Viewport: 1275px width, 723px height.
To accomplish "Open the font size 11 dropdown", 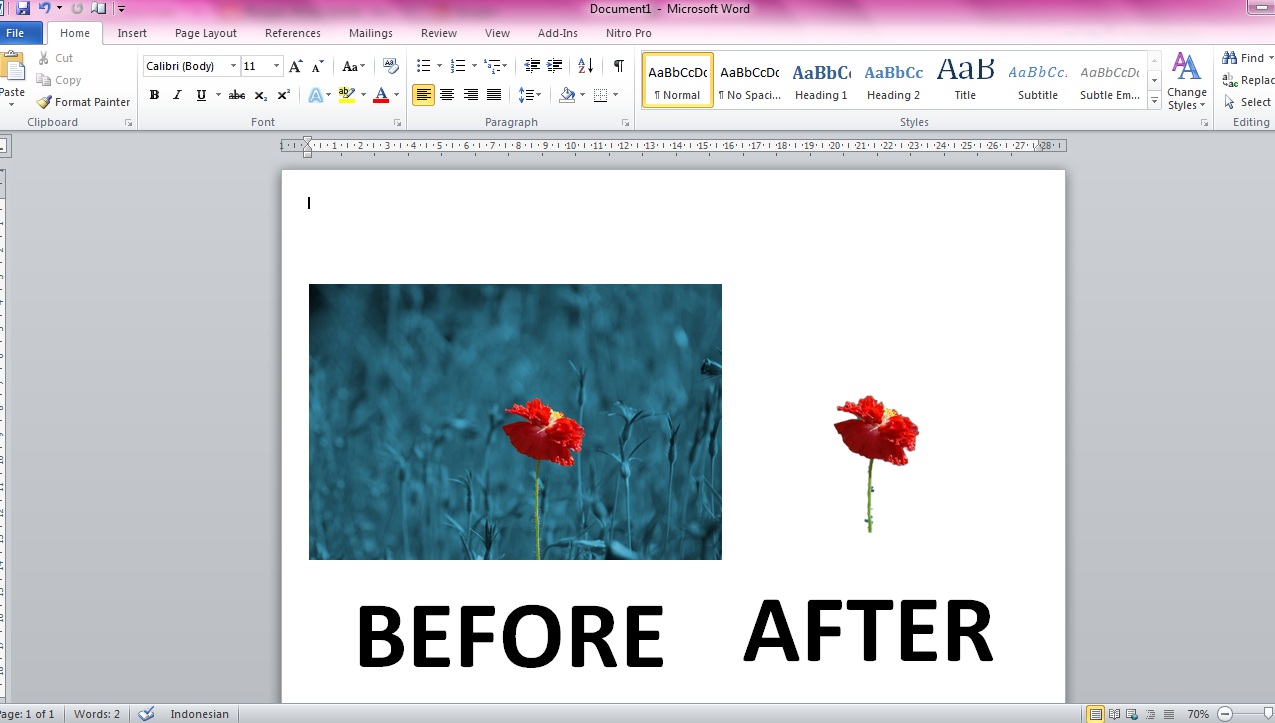I will pos(277,67).
